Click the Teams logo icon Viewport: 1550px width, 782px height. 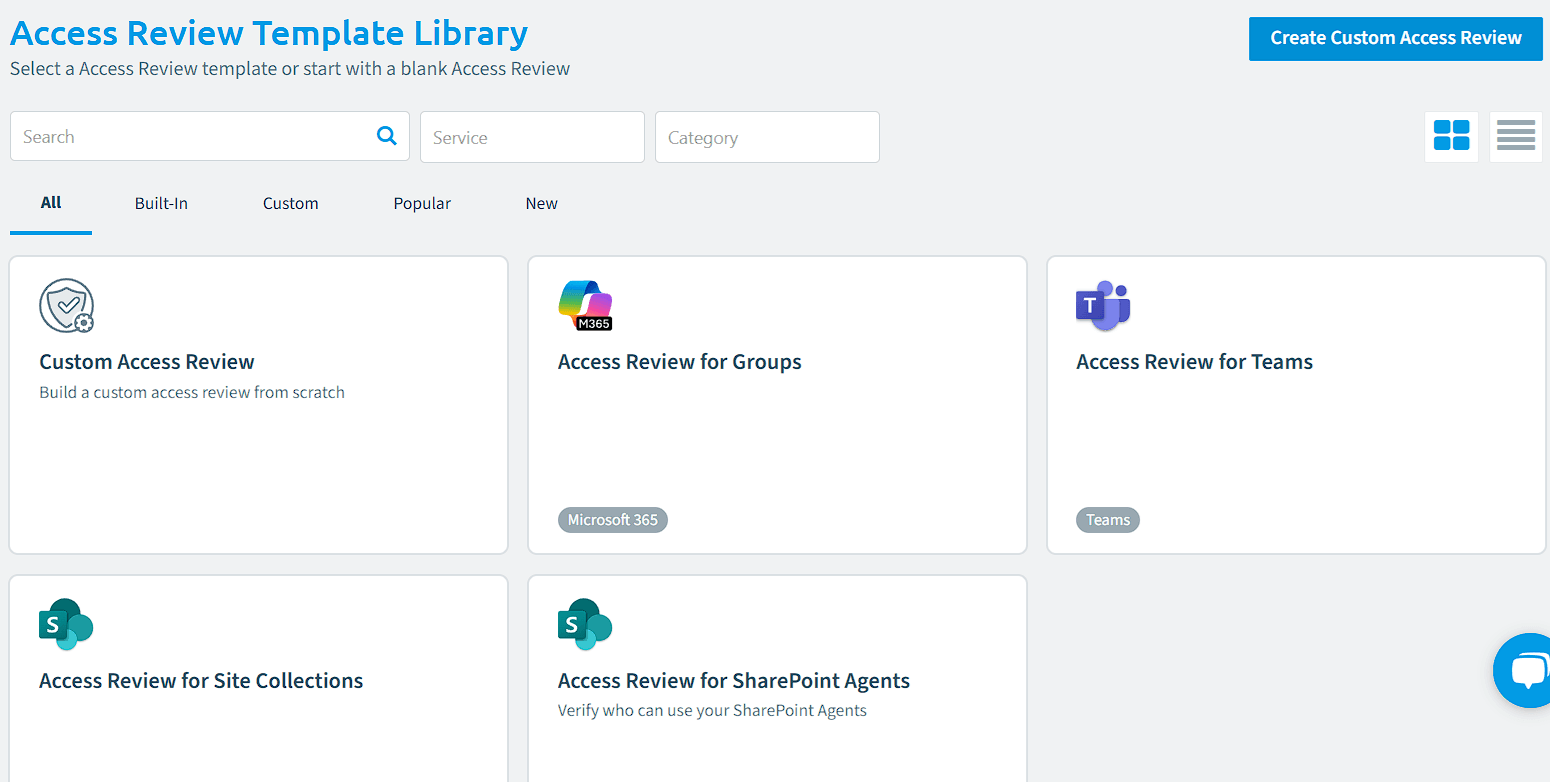(1103, 306)
